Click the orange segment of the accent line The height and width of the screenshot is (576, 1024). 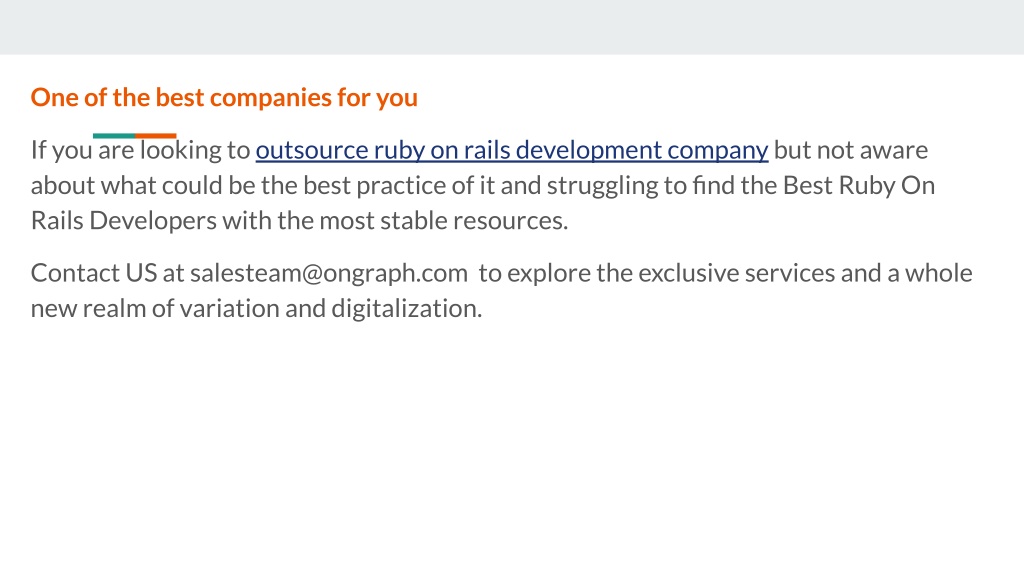coord(155,136)
